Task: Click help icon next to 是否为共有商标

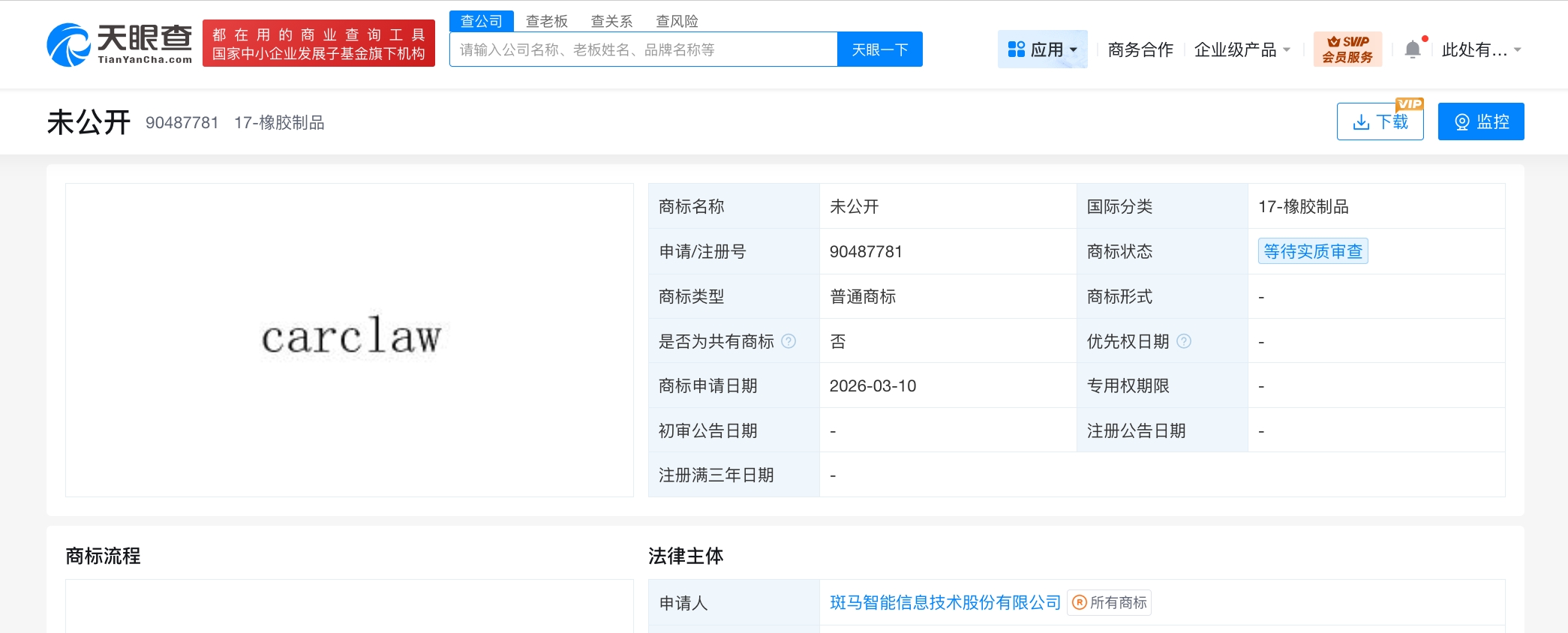Action: point(789,341)
